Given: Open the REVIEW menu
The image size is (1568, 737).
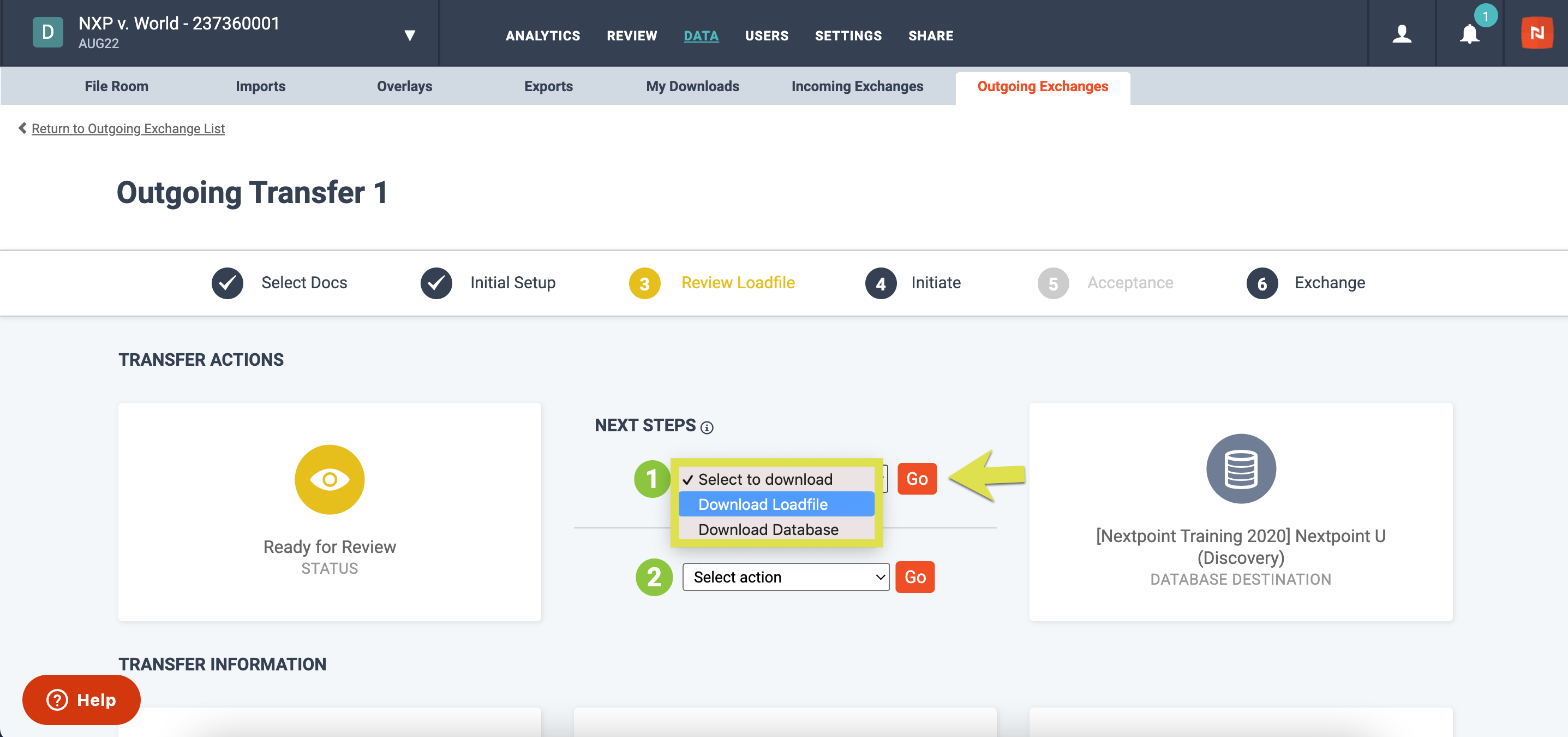Looking at the screenshot, I should pos(632,35).
